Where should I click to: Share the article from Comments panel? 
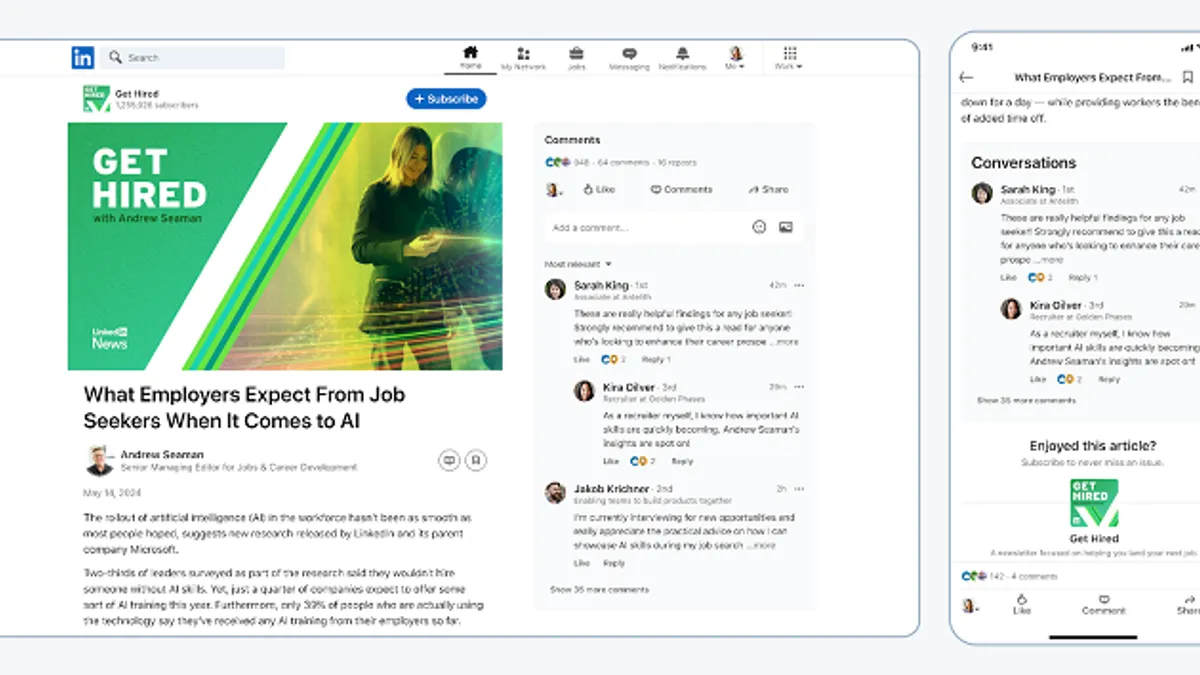point(768,189)
